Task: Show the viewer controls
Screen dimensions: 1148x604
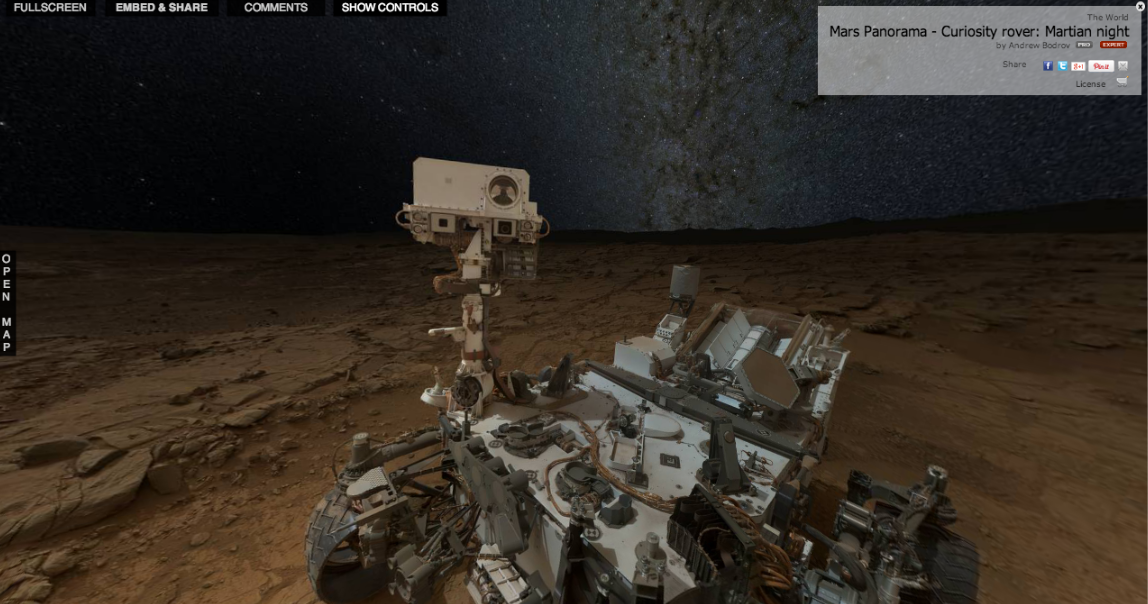Action: click(390, 8)
